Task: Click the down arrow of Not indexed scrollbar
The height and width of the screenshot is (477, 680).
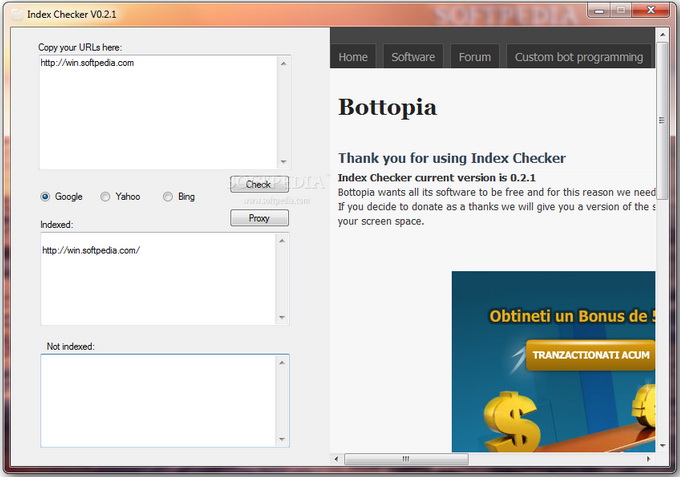Action: tap(282, 439)
